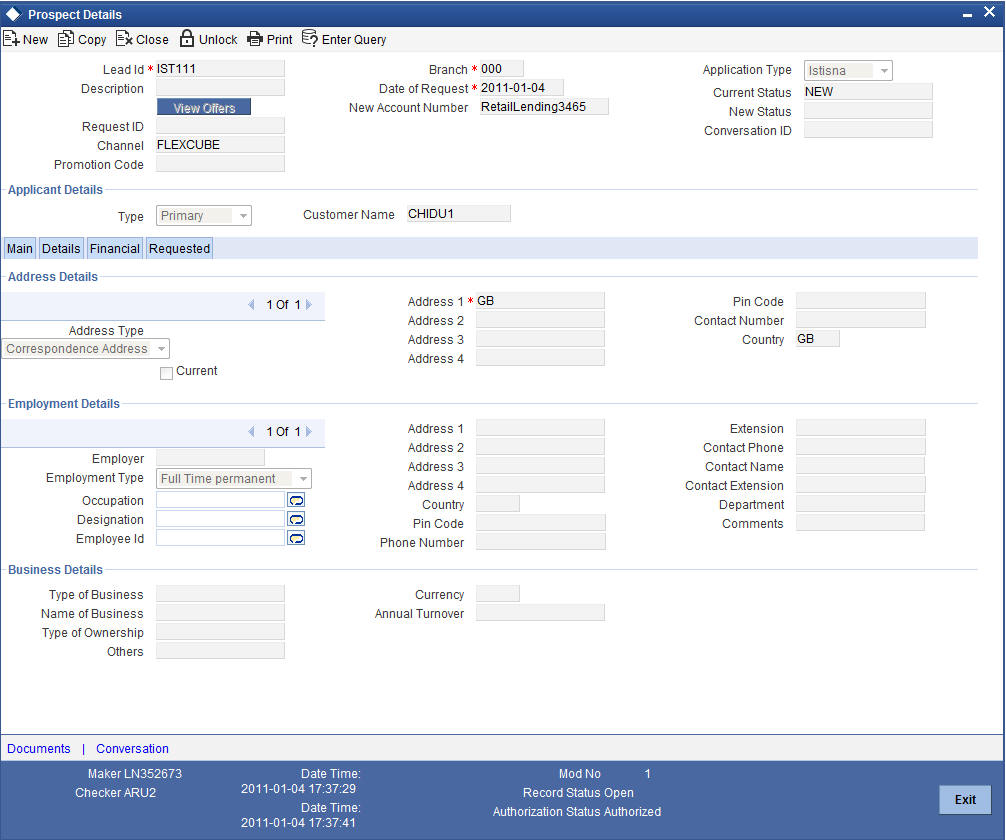The height and width of the screenshot is (840, 1006).
Task: Click the Comments field
Action: pyautogui.click(x=860, y=524)
